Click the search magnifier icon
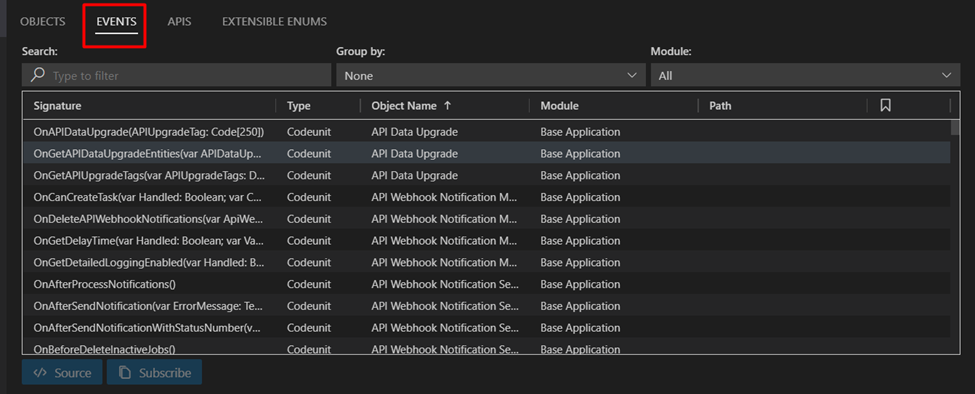This screenshot has width=975, height=394. 38,75
